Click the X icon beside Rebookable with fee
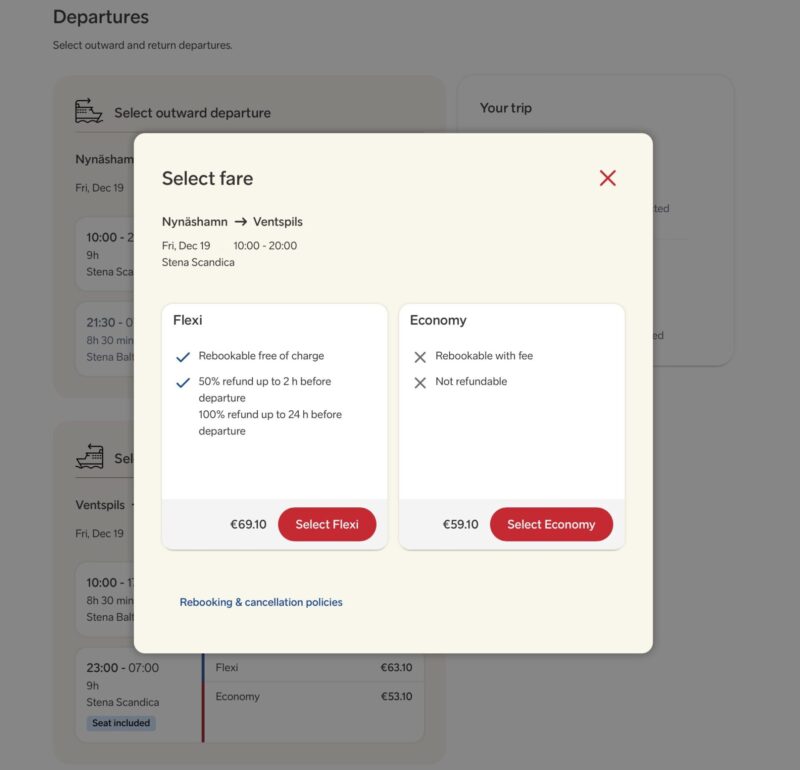Image resolution: width=800 pixels, height=770 pixels. [420, 357]
